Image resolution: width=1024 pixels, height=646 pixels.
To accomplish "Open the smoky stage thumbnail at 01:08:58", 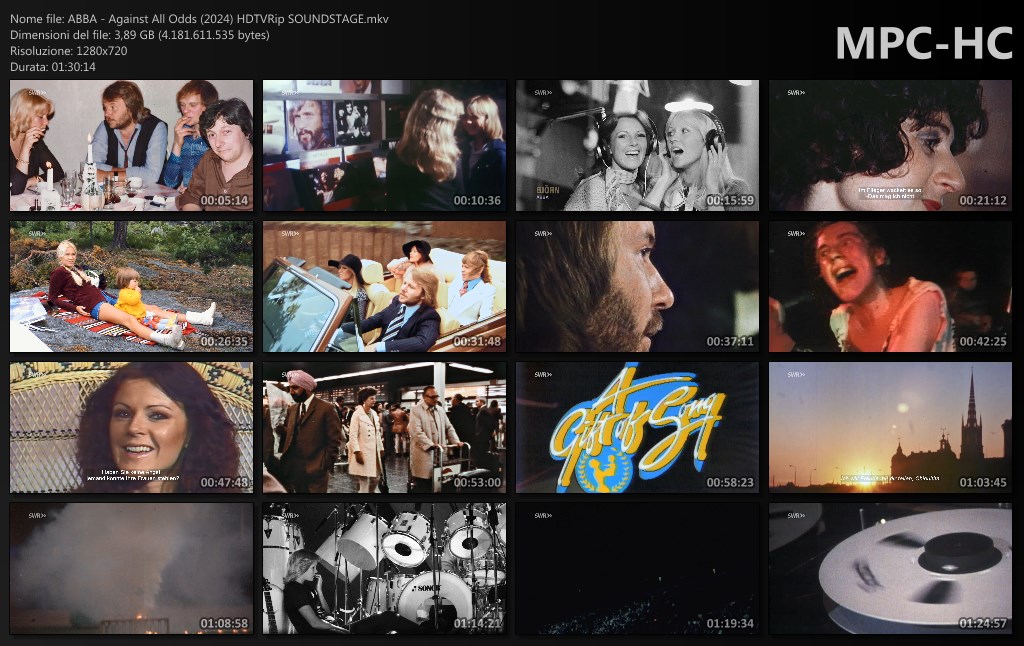I will click(x=132, y=569).
